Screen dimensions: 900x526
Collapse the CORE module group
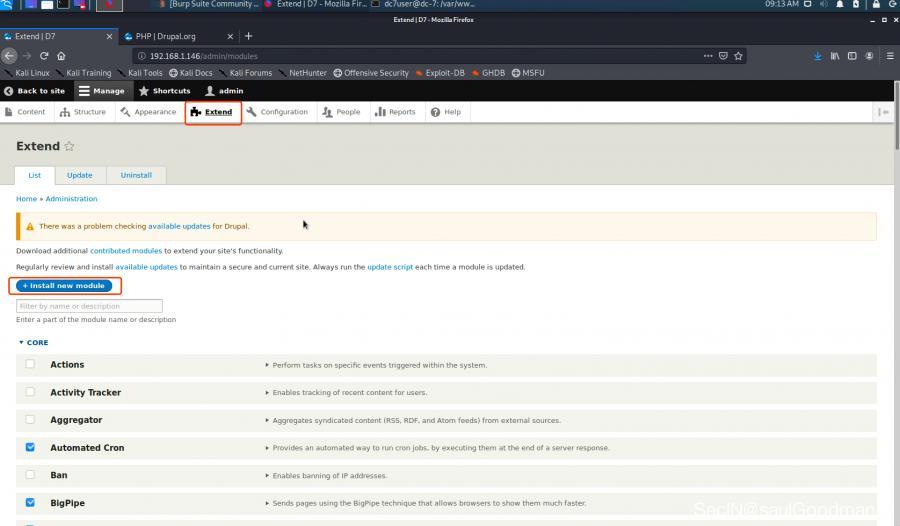pyautogui.click(x=33, y=342)
